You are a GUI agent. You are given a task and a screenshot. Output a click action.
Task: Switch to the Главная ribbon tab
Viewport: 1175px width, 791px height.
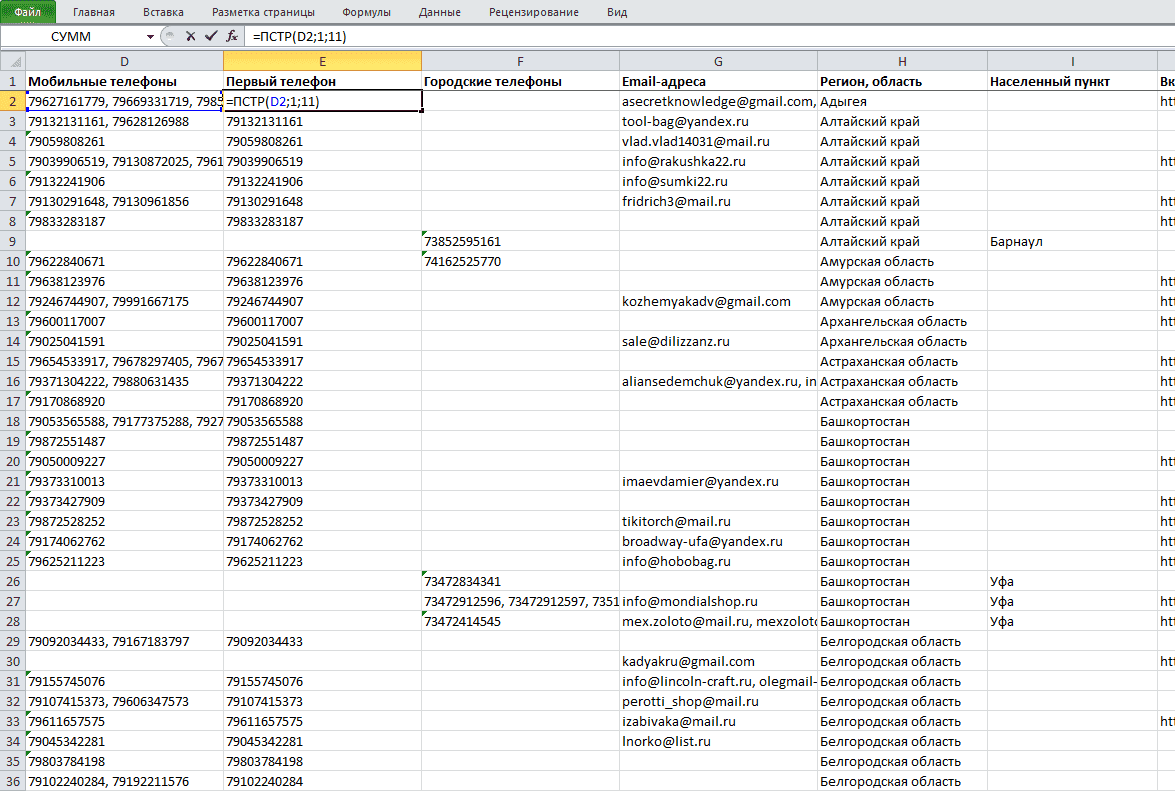[x=94, y=12]
